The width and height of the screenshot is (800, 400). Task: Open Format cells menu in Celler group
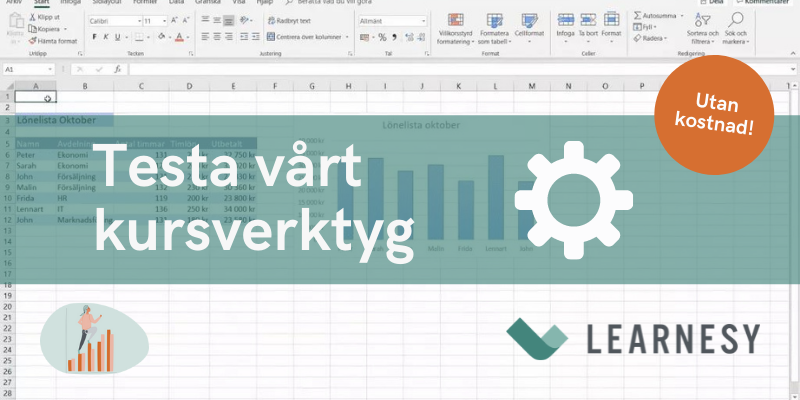click(x=611, y=27)
